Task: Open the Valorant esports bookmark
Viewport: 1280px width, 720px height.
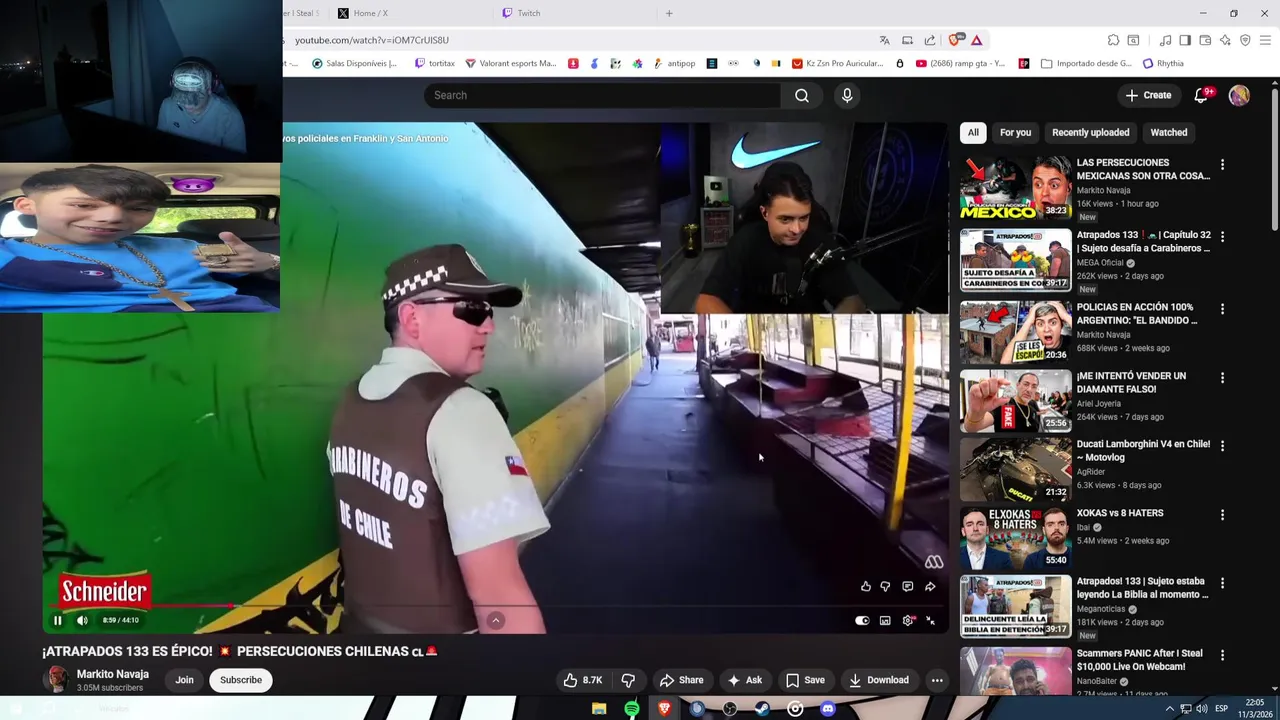Action: click(510, 63)
